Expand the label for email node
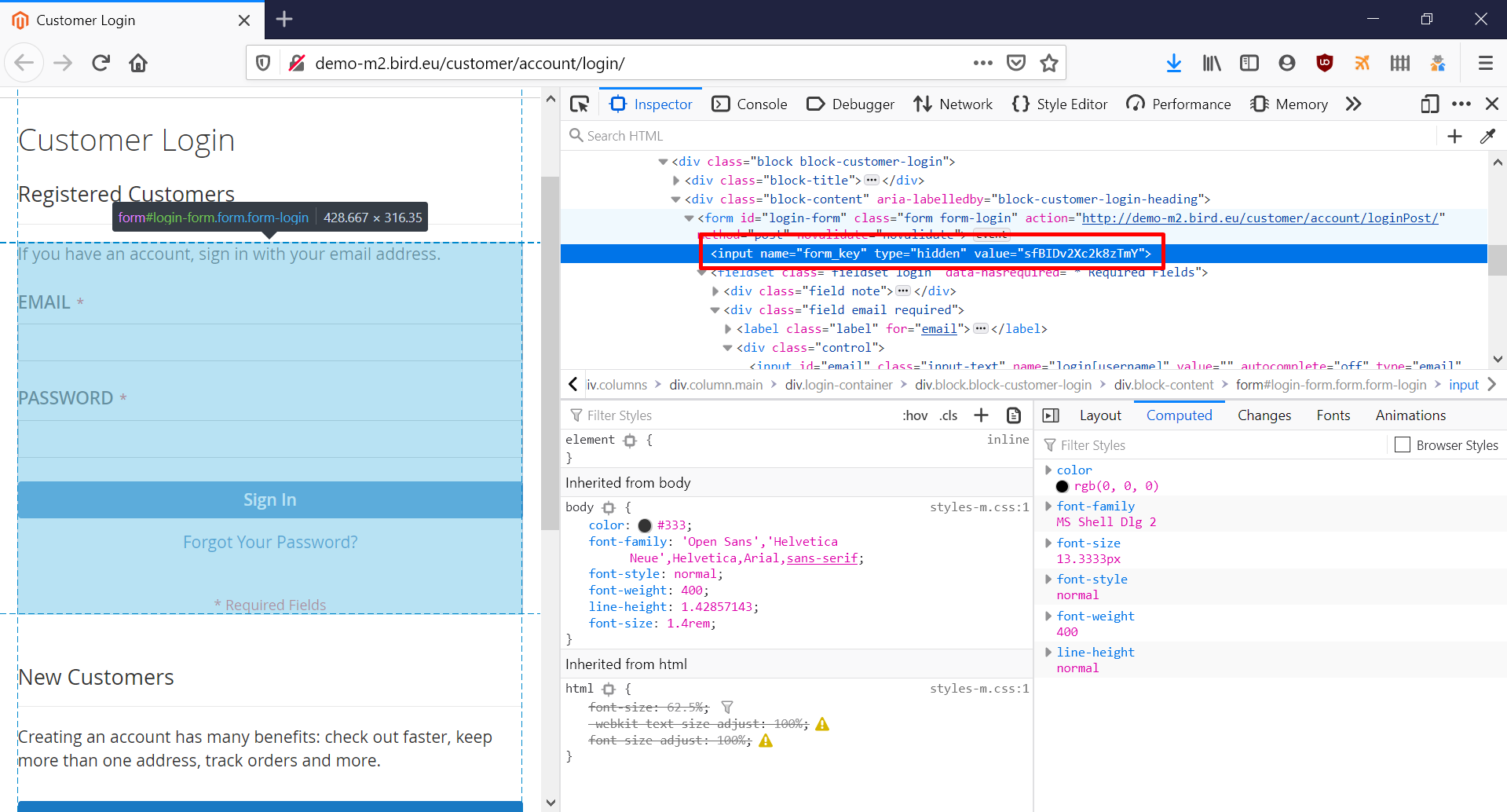Viewport: 1507px width, 812px height. coord(728,329)
